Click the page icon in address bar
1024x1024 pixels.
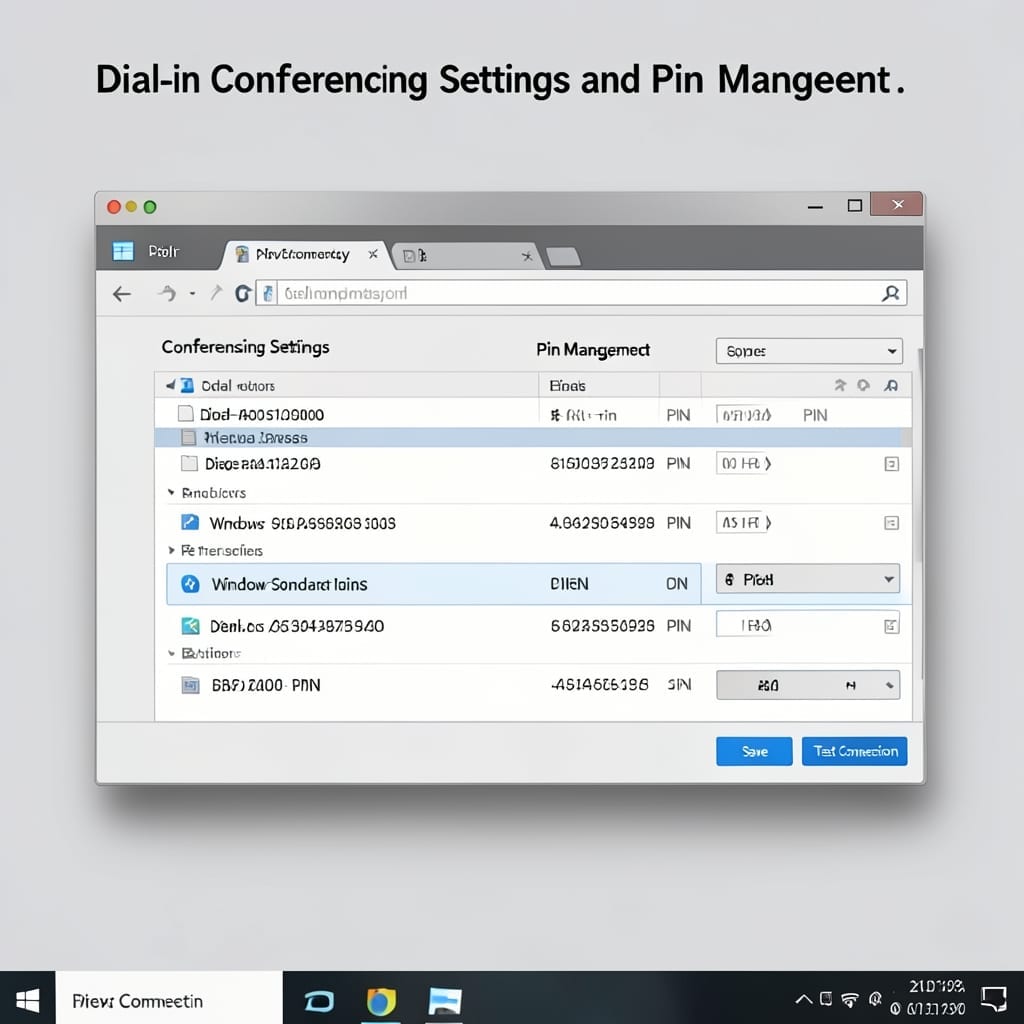click(267, 293)
